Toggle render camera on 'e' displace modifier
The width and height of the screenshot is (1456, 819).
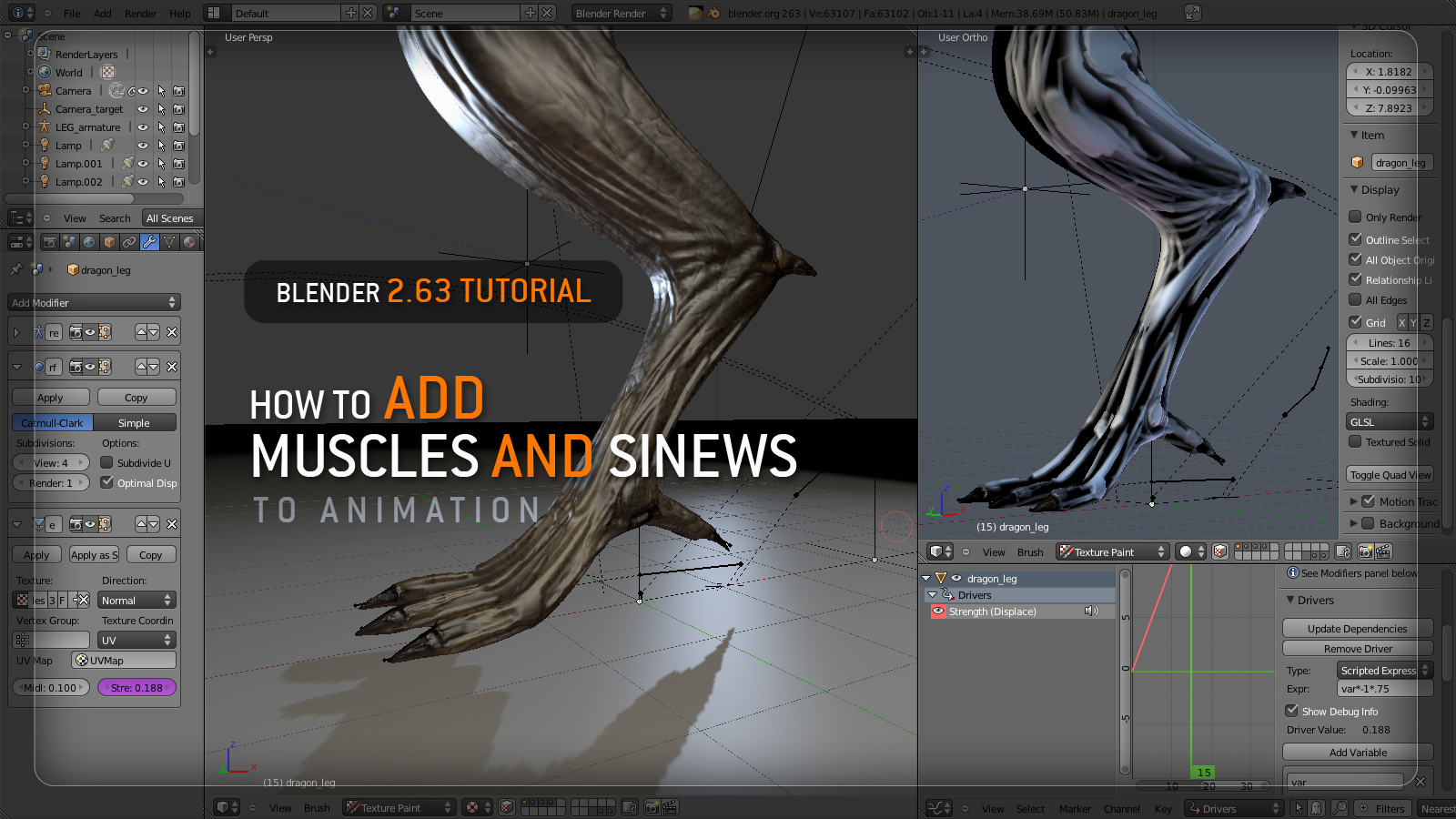click(76, 524)
